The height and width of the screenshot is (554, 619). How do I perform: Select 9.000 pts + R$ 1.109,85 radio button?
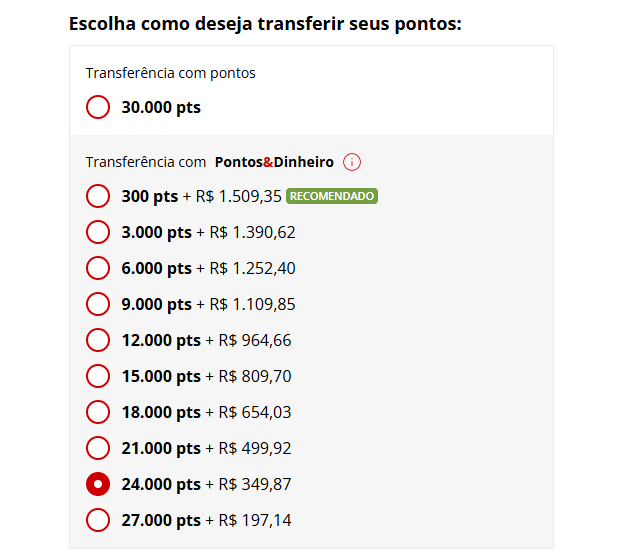(98, 304)
